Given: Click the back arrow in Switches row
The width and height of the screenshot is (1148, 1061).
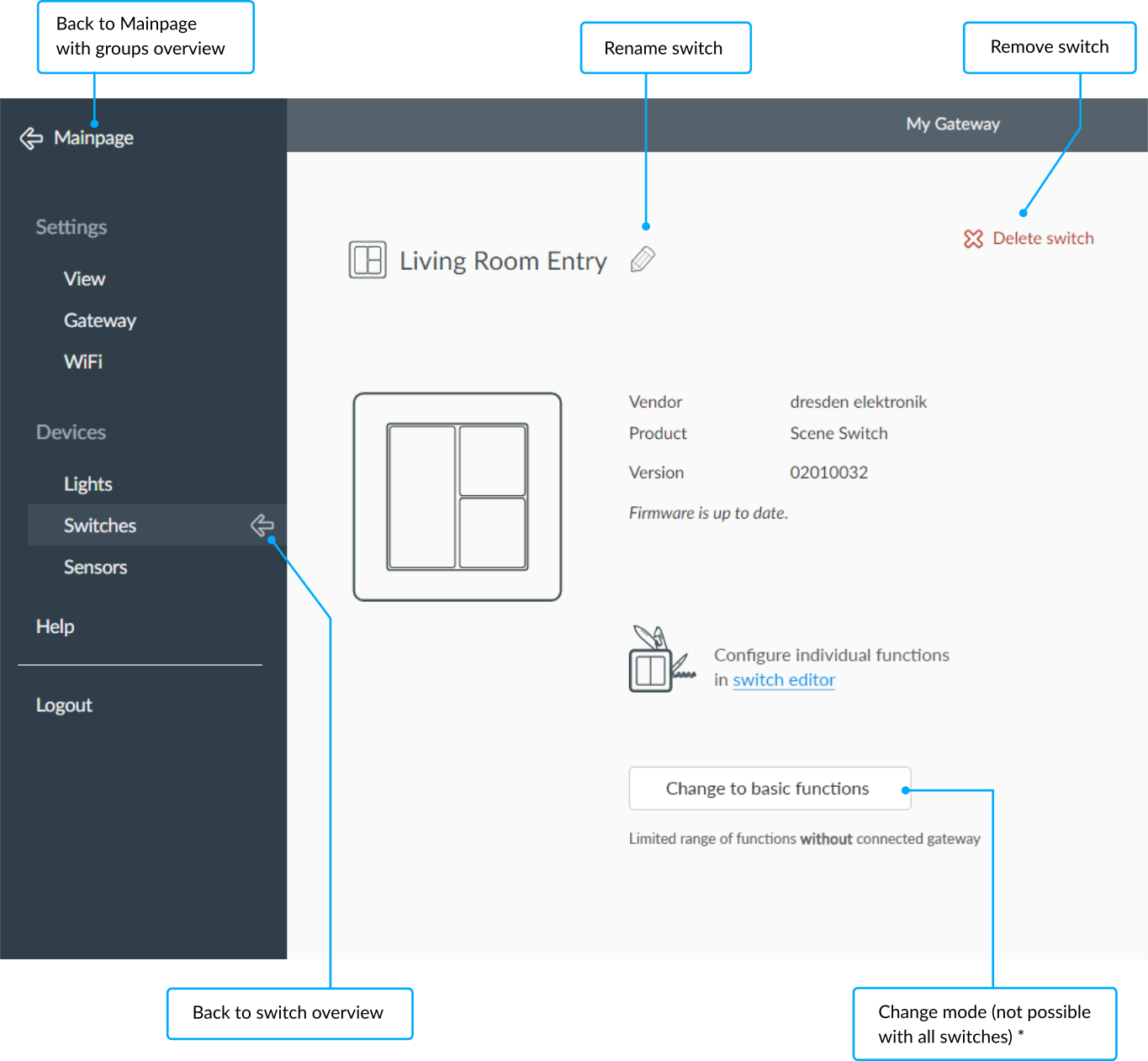Looking at the screenshot, I should tap(262, 525).
